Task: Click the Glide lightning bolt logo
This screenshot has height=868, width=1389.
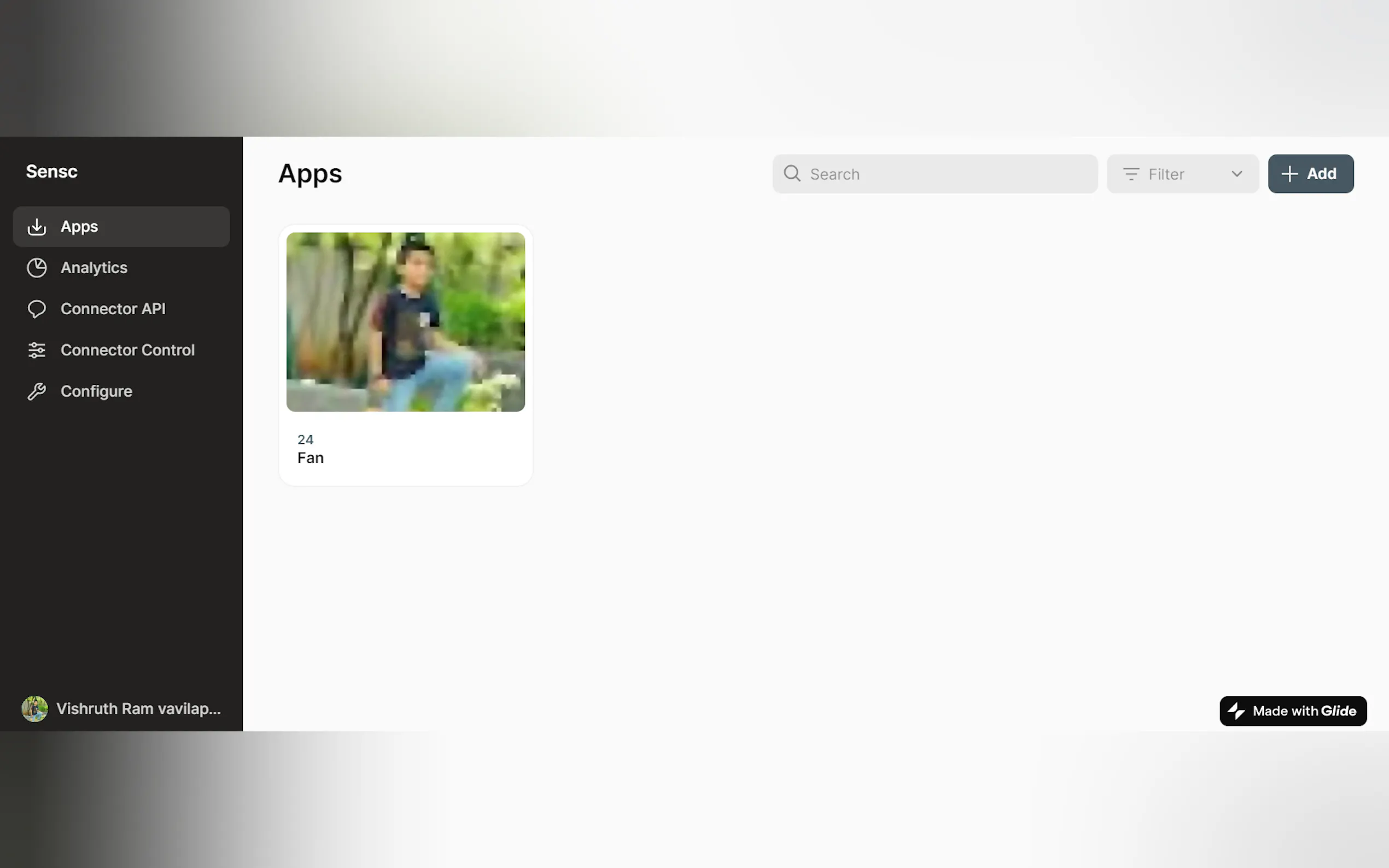Action: pos(1236,711)
